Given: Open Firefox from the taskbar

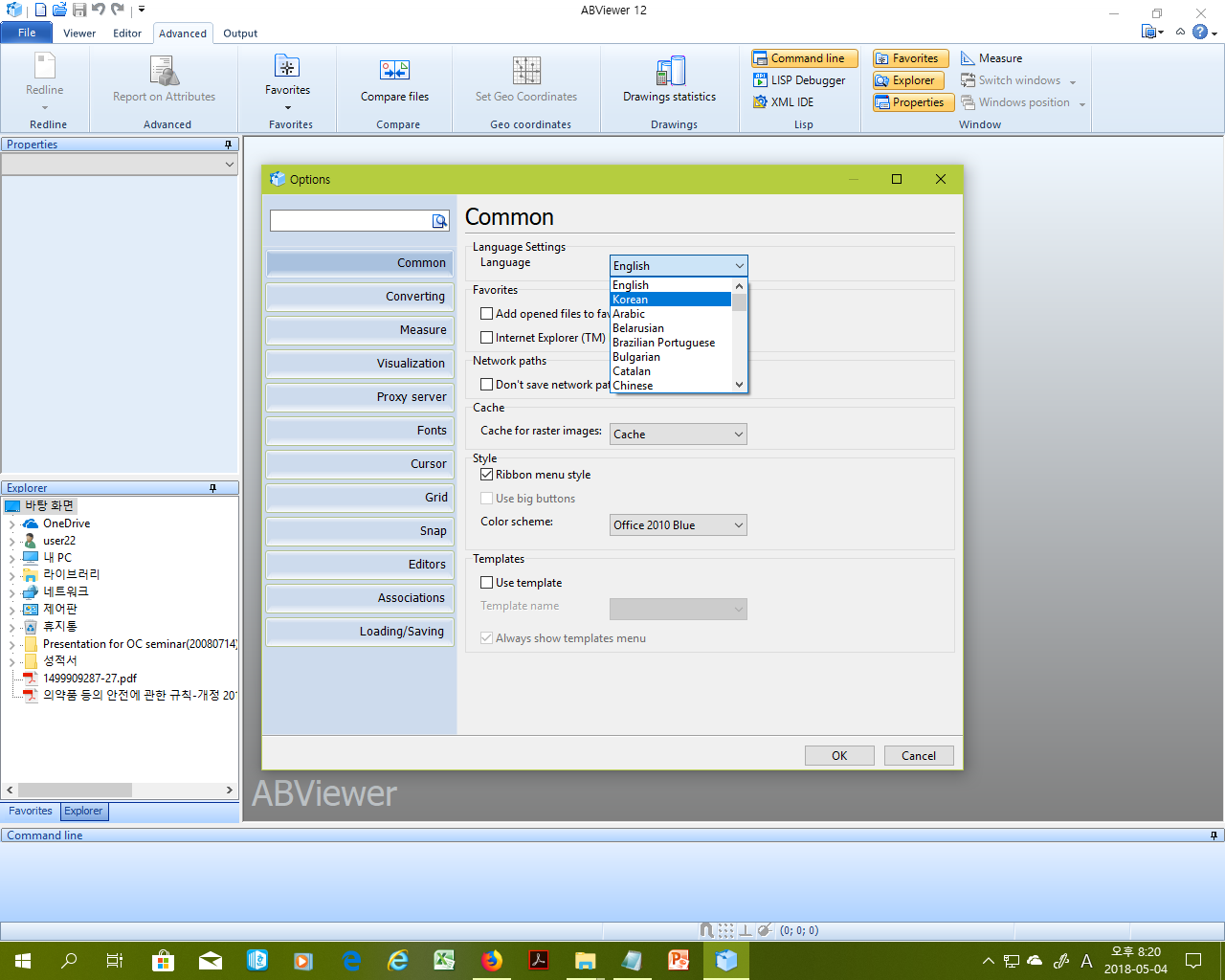Looking at the screenshot, I should pyautogui.click(x=492, y=960).
